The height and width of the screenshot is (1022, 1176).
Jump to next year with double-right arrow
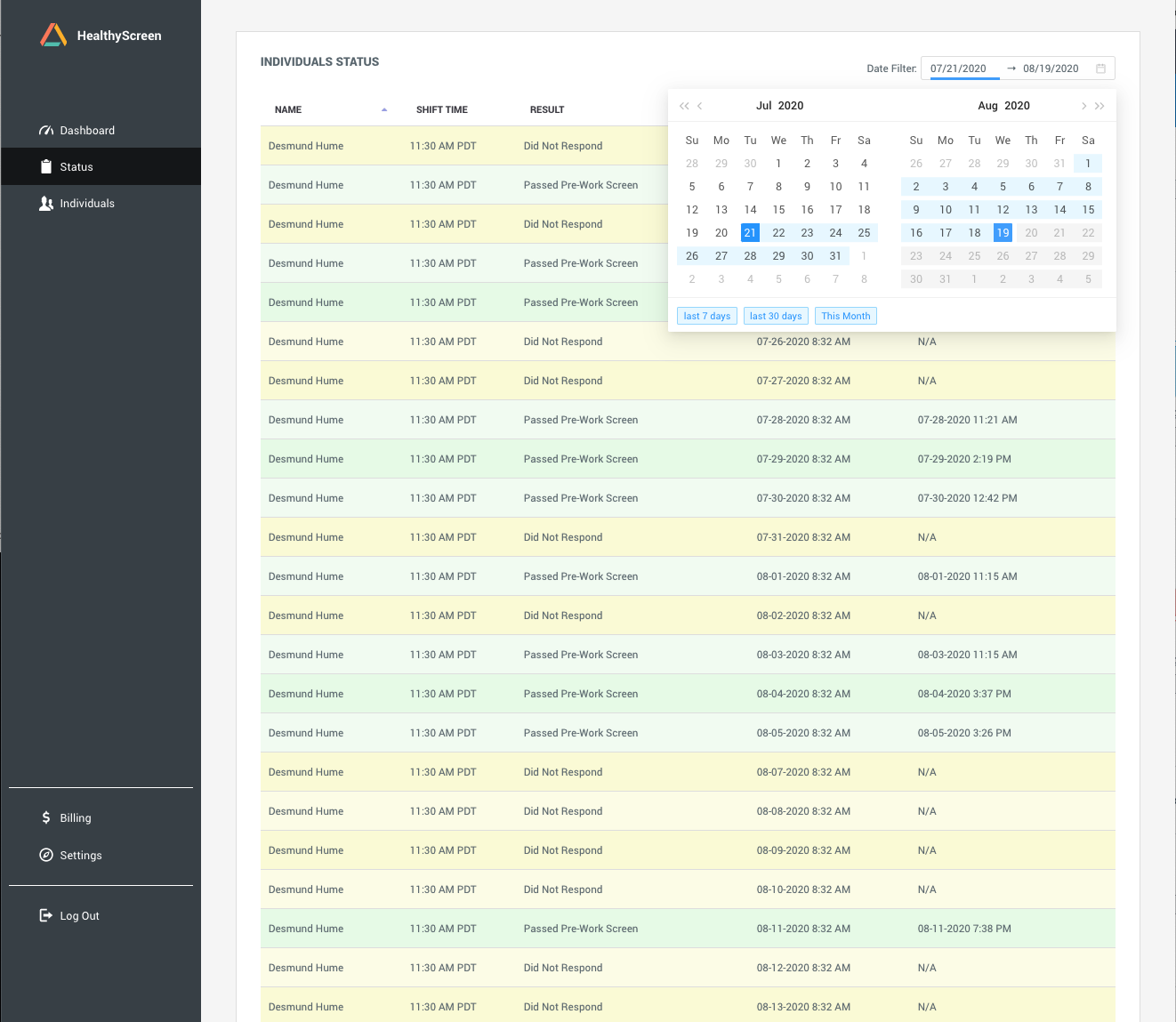coord(1099,106)
